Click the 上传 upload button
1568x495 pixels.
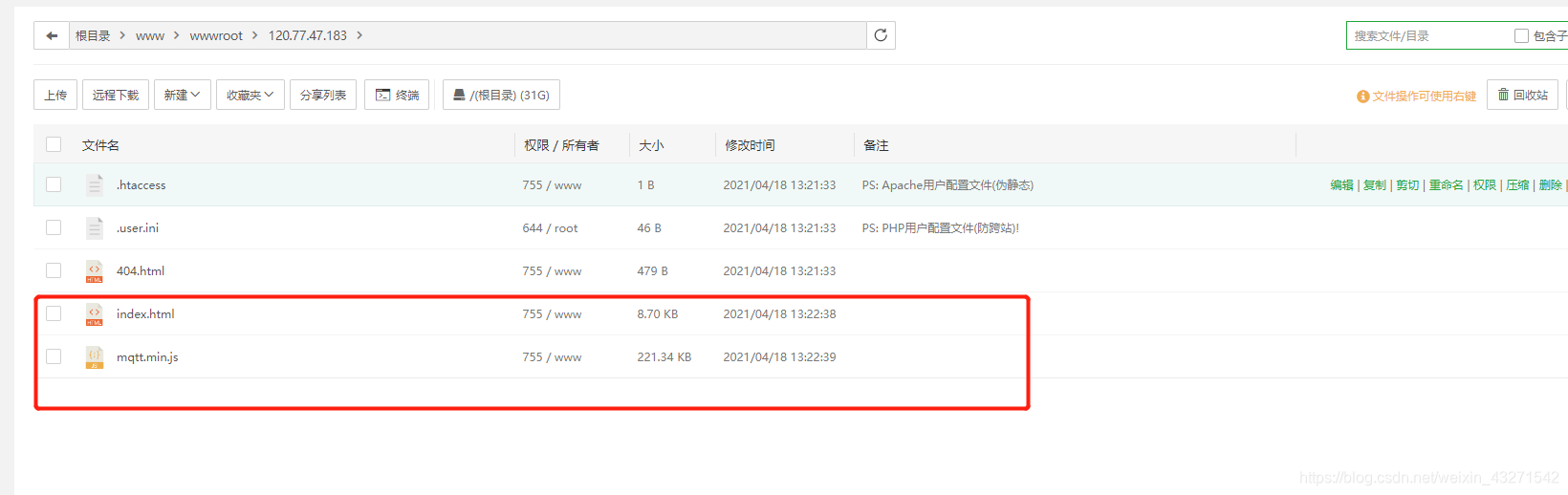(55, 95)
